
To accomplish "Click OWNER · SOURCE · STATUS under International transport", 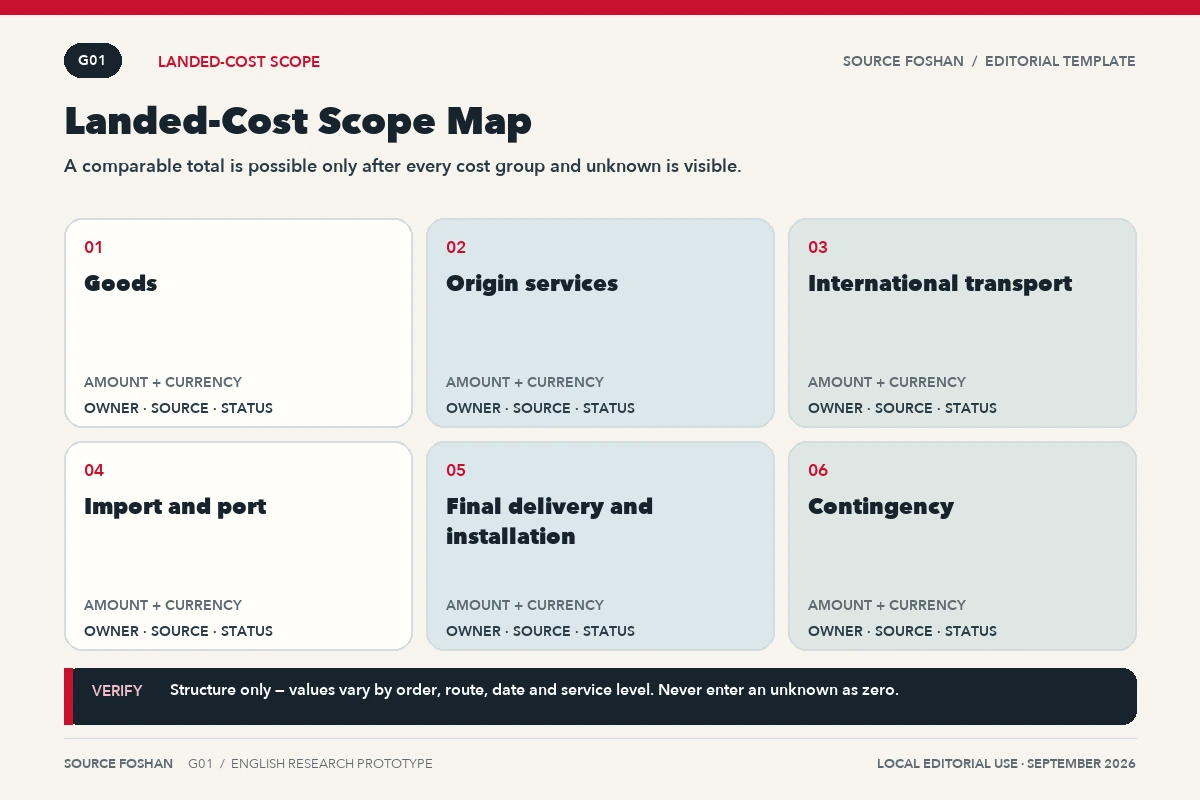I will tap(902, 408).
